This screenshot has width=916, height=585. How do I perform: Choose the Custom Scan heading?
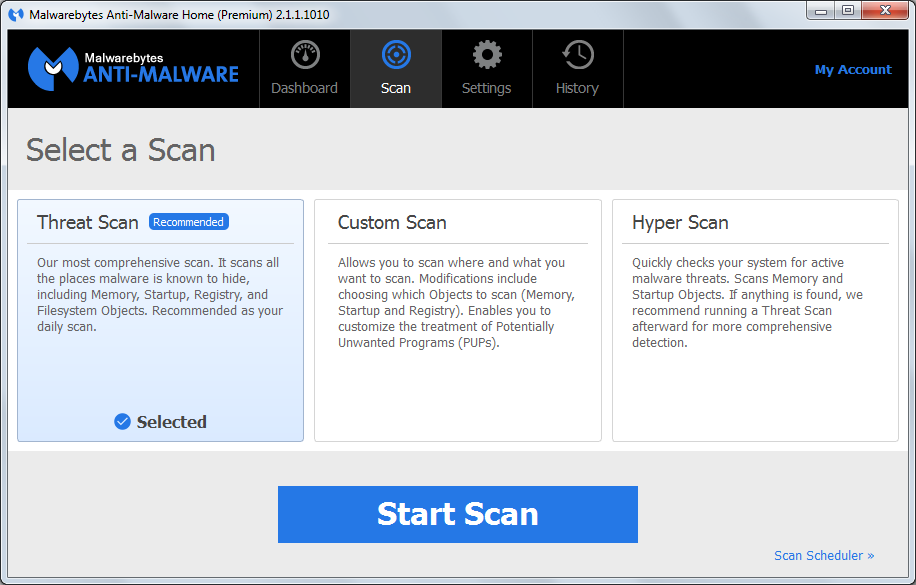392,223
